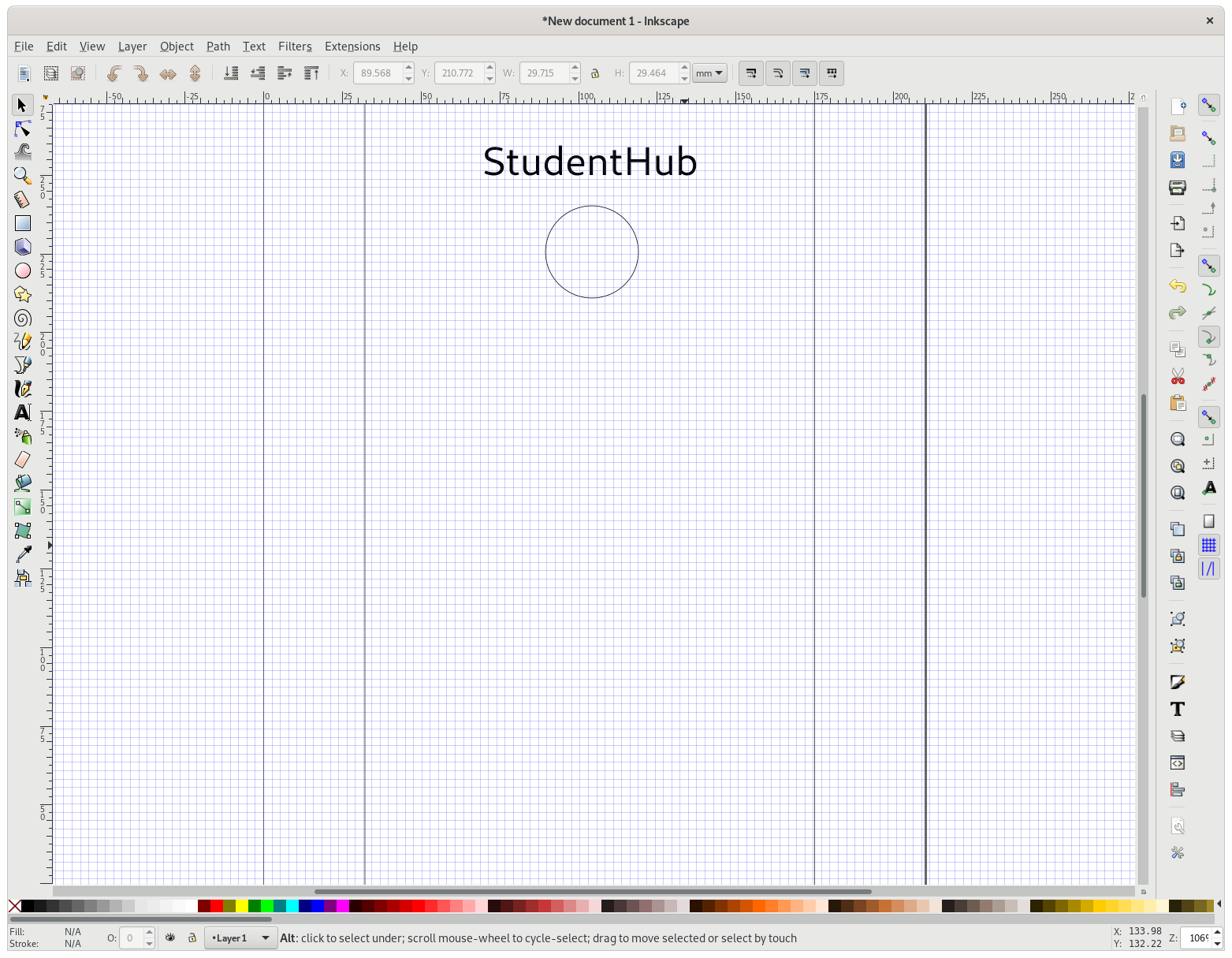The width and height of the screenshot is (1232, 958).
Task: Pick the Tweak tool
Action: (22, 152)
